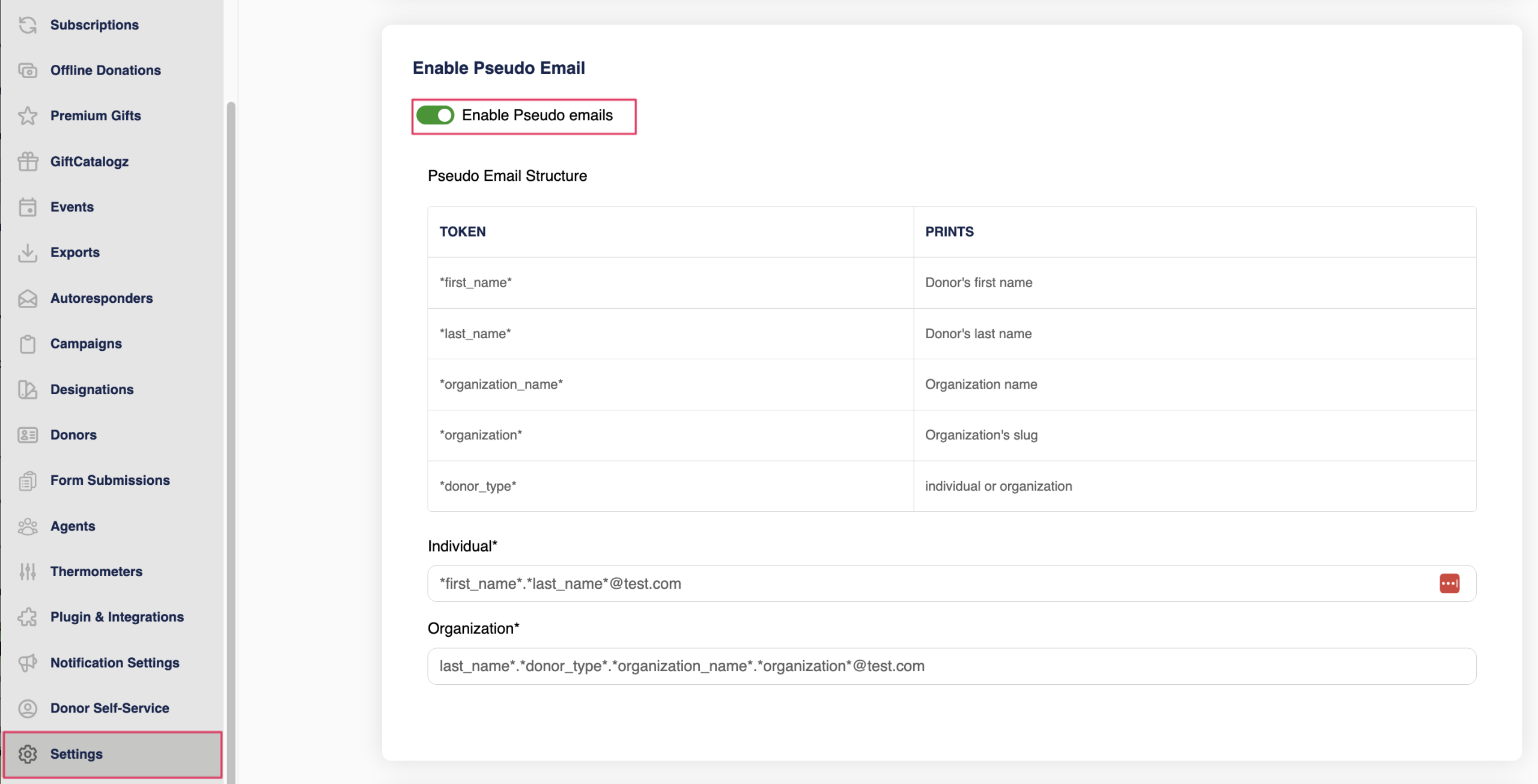Click the Offline Donations cash icon
Screen dimensions: 1538x784
pyautogui.click(x=28, y=70)
